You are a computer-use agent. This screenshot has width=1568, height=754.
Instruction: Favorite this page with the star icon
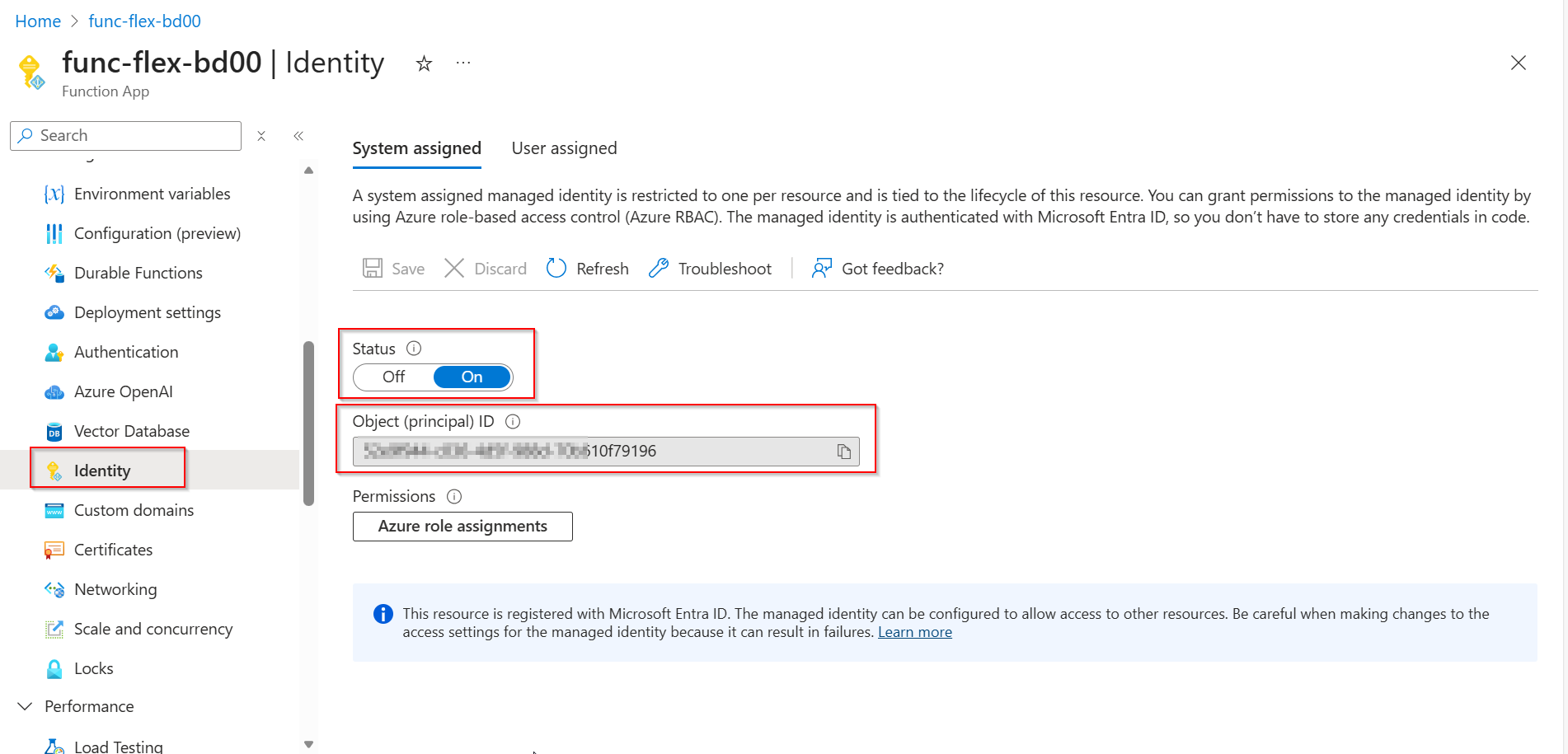tap(424, 63)
